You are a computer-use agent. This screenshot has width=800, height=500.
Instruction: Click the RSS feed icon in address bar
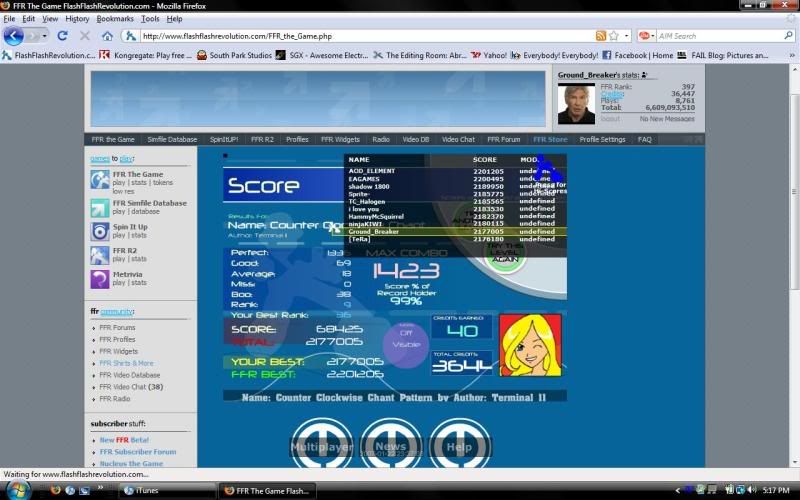tap(600, 36)
